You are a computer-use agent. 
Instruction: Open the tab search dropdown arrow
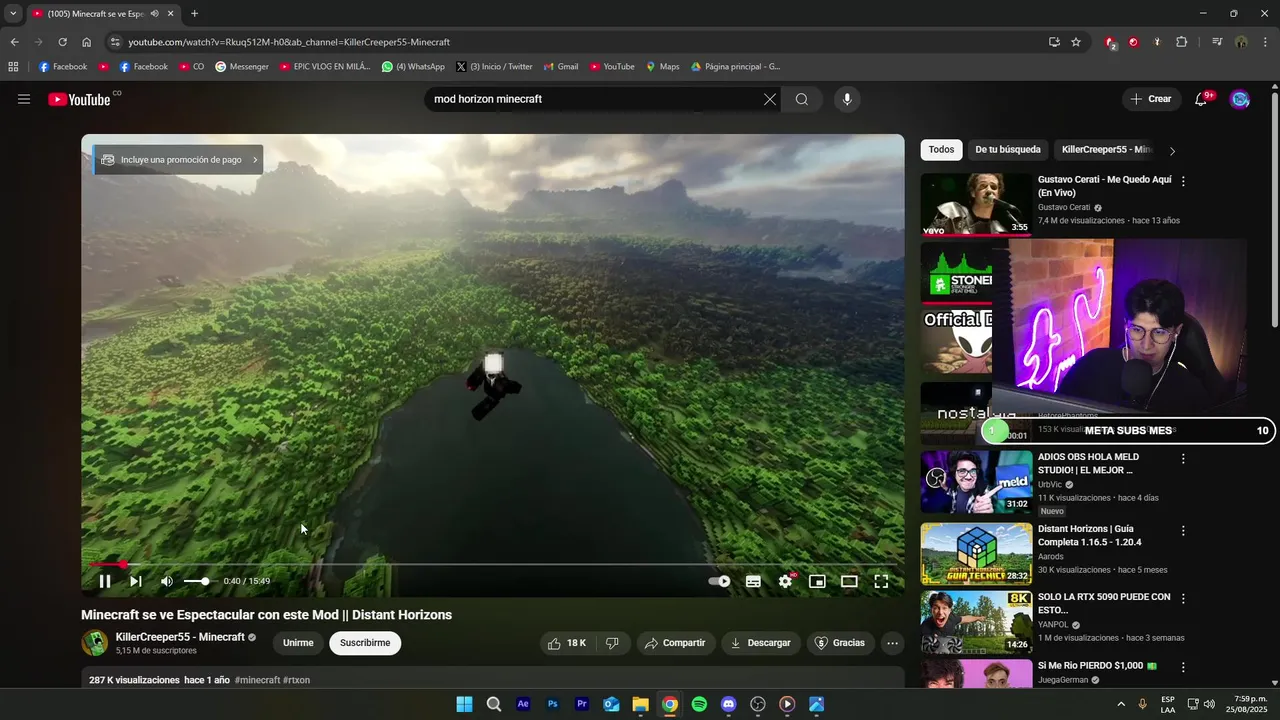13,14
